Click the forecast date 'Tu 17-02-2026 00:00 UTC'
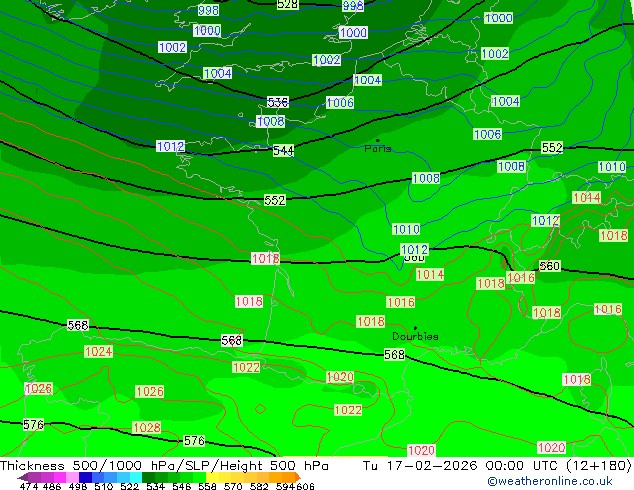The width and height of the screenshot is (634, 490). tap(463, 466)
